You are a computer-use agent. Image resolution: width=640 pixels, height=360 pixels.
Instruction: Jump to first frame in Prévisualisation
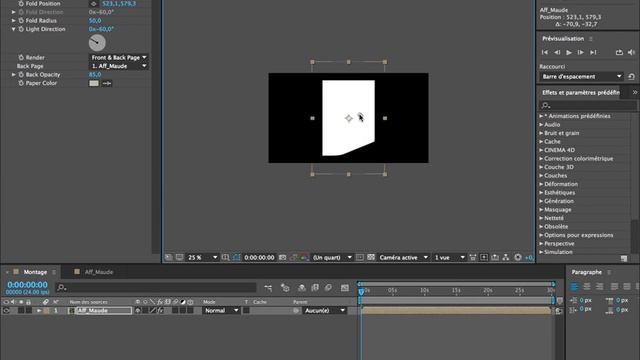tap(545, 52)
